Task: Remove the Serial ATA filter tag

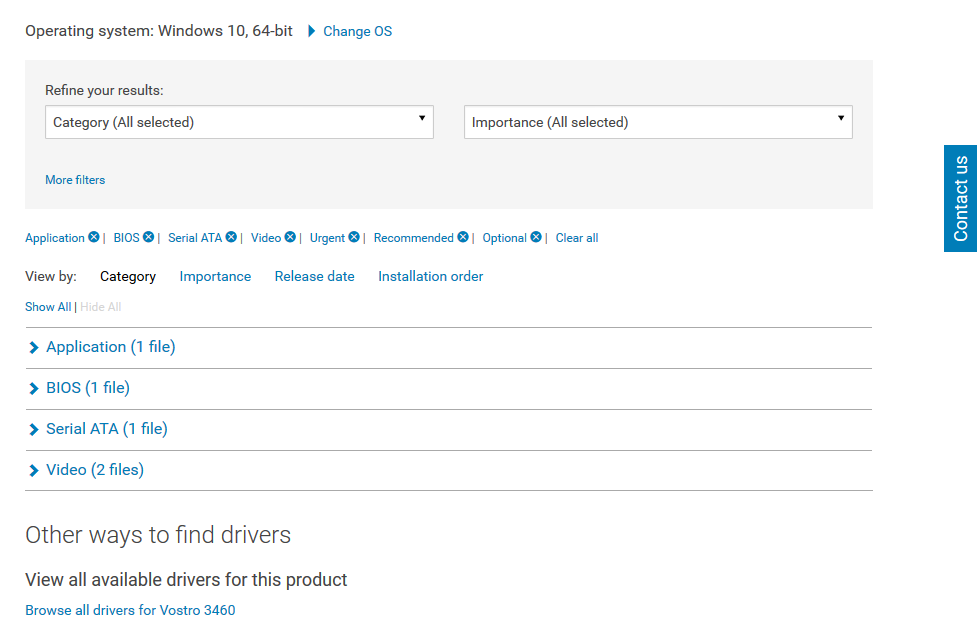Action: [x=231, y=237]
